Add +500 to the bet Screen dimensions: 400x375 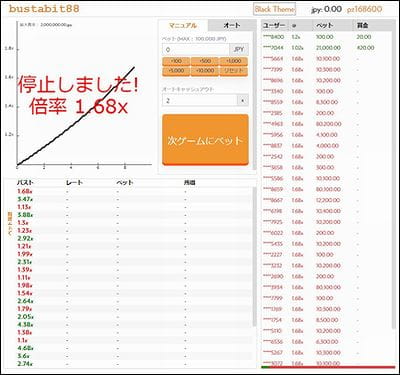[205, 61]
